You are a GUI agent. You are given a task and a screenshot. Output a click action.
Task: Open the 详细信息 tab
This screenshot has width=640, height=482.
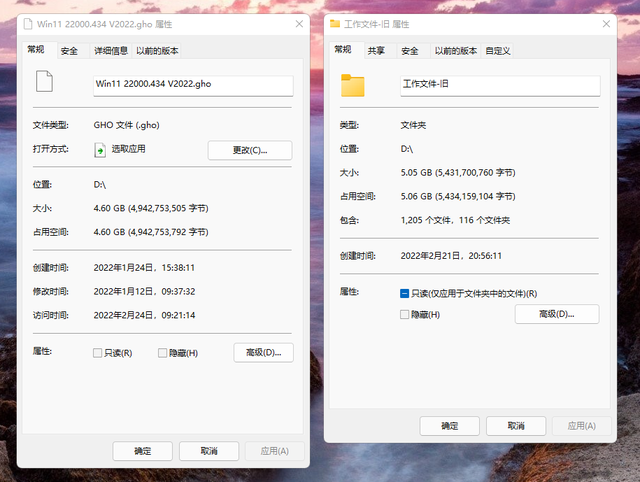point(111,51)
